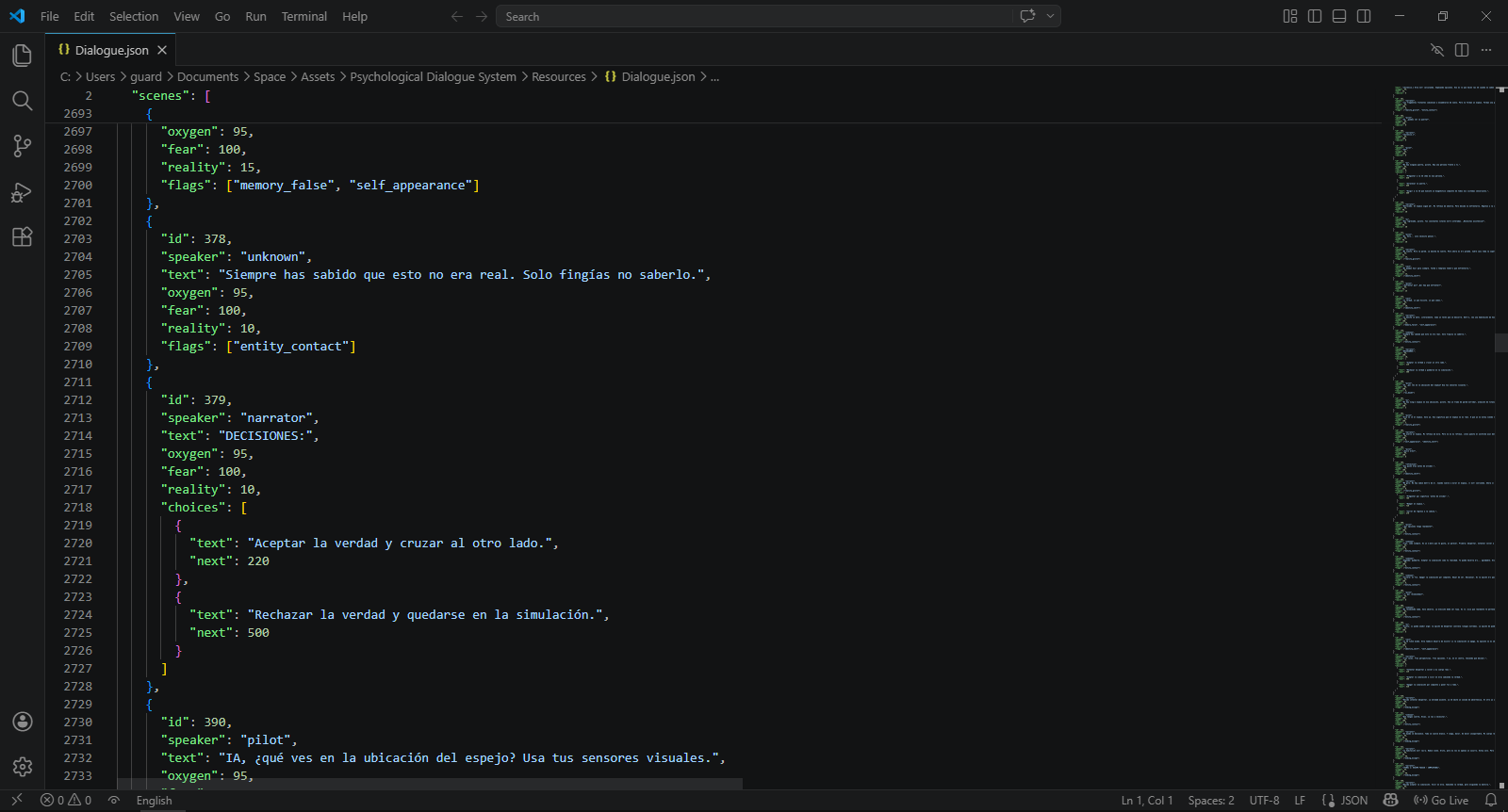The width and height of the screenshot is (1508, 812).
Task: Show errors and warnings count in status bar
Action: click(x=66, y=800)
